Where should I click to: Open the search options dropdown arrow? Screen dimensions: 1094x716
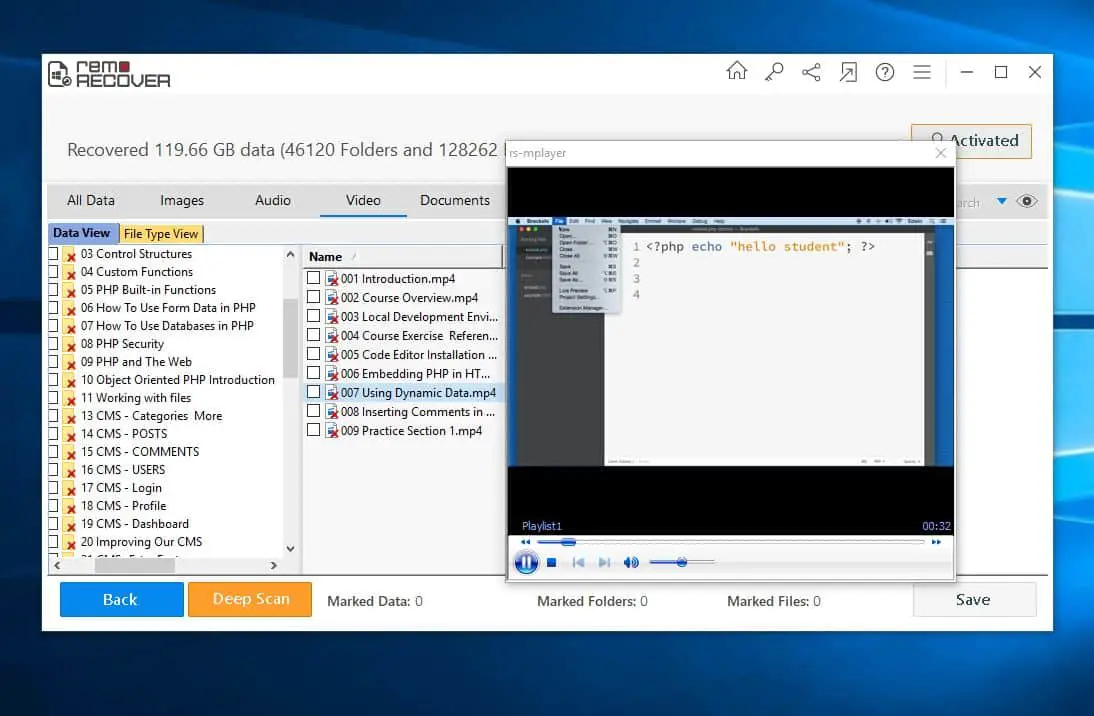point(1002,201)
